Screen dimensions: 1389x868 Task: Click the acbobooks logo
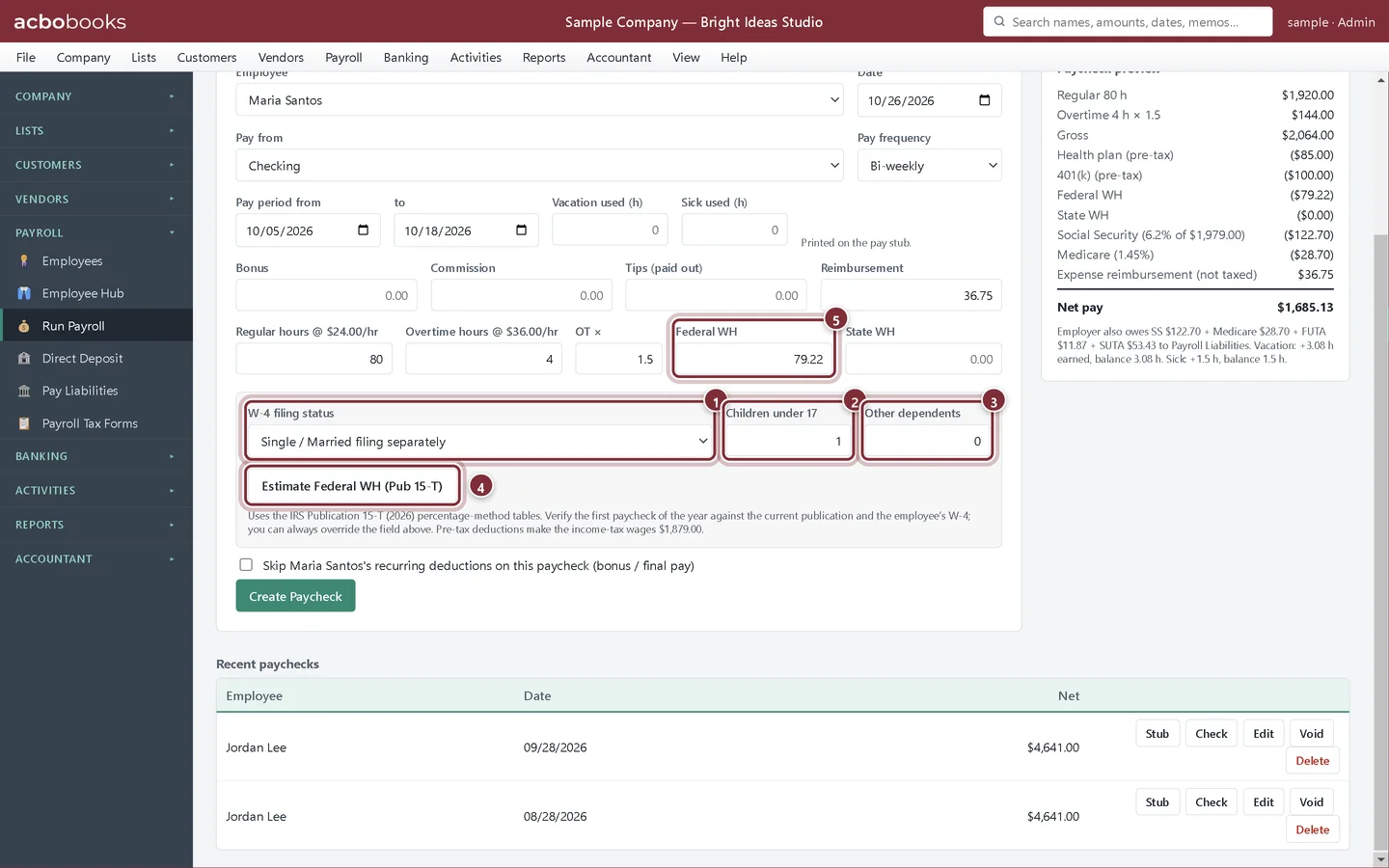click(x=69, y=21)
